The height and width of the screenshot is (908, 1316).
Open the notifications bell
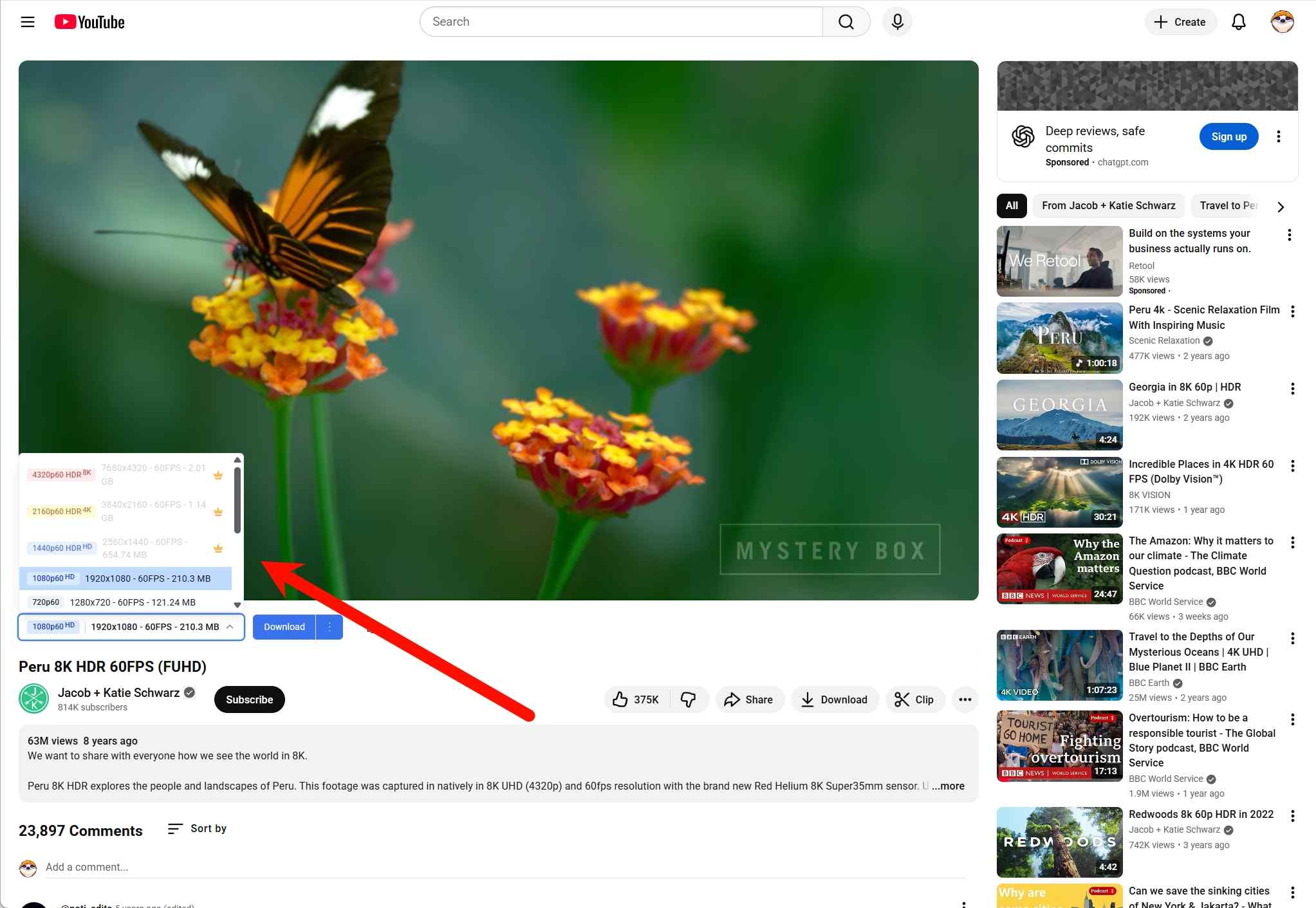tap(1238, 22)
